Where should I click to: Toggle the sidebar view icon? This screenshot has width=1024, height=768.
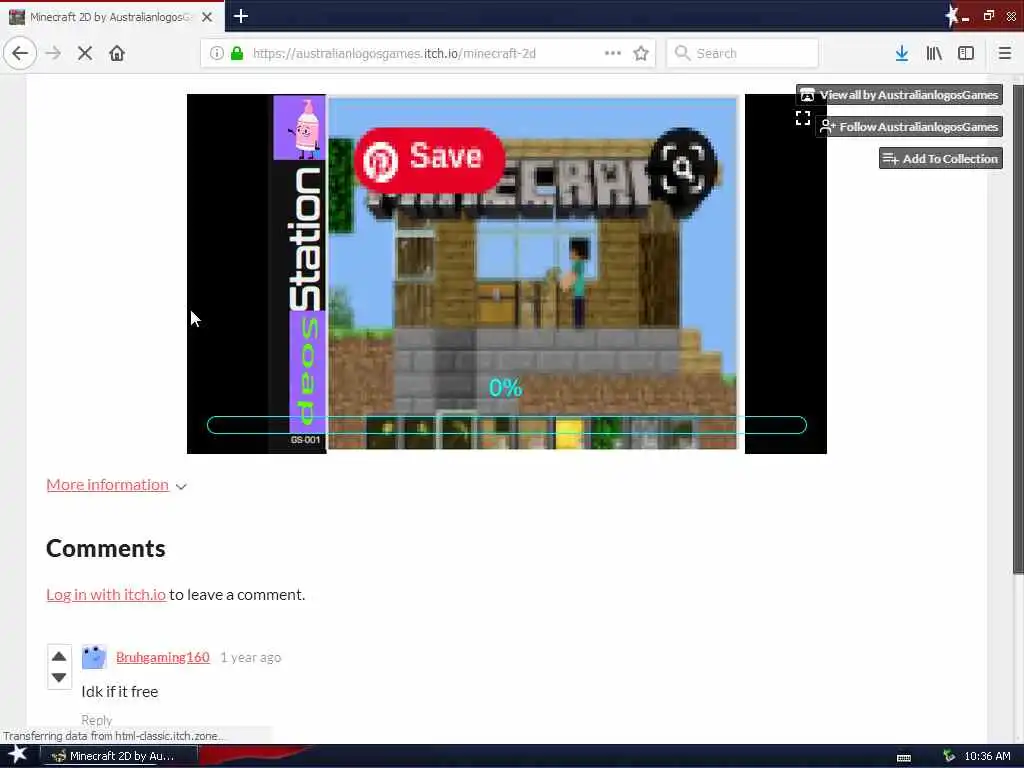tap(966, 53)
